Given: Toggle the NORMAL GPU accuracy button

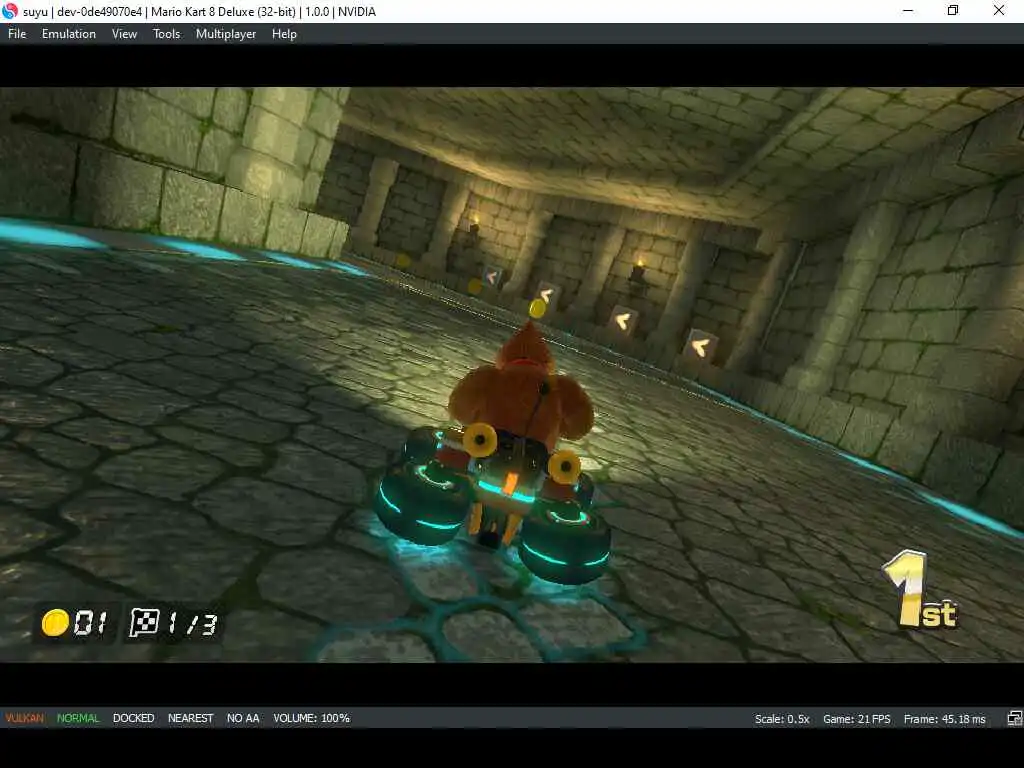Looking at the screenshot, I should tap(78, 718).
